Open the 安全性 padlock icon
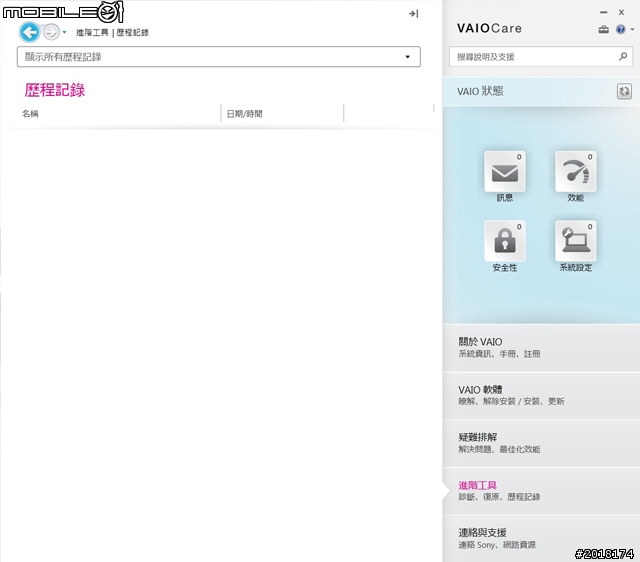 pos(505,241)
